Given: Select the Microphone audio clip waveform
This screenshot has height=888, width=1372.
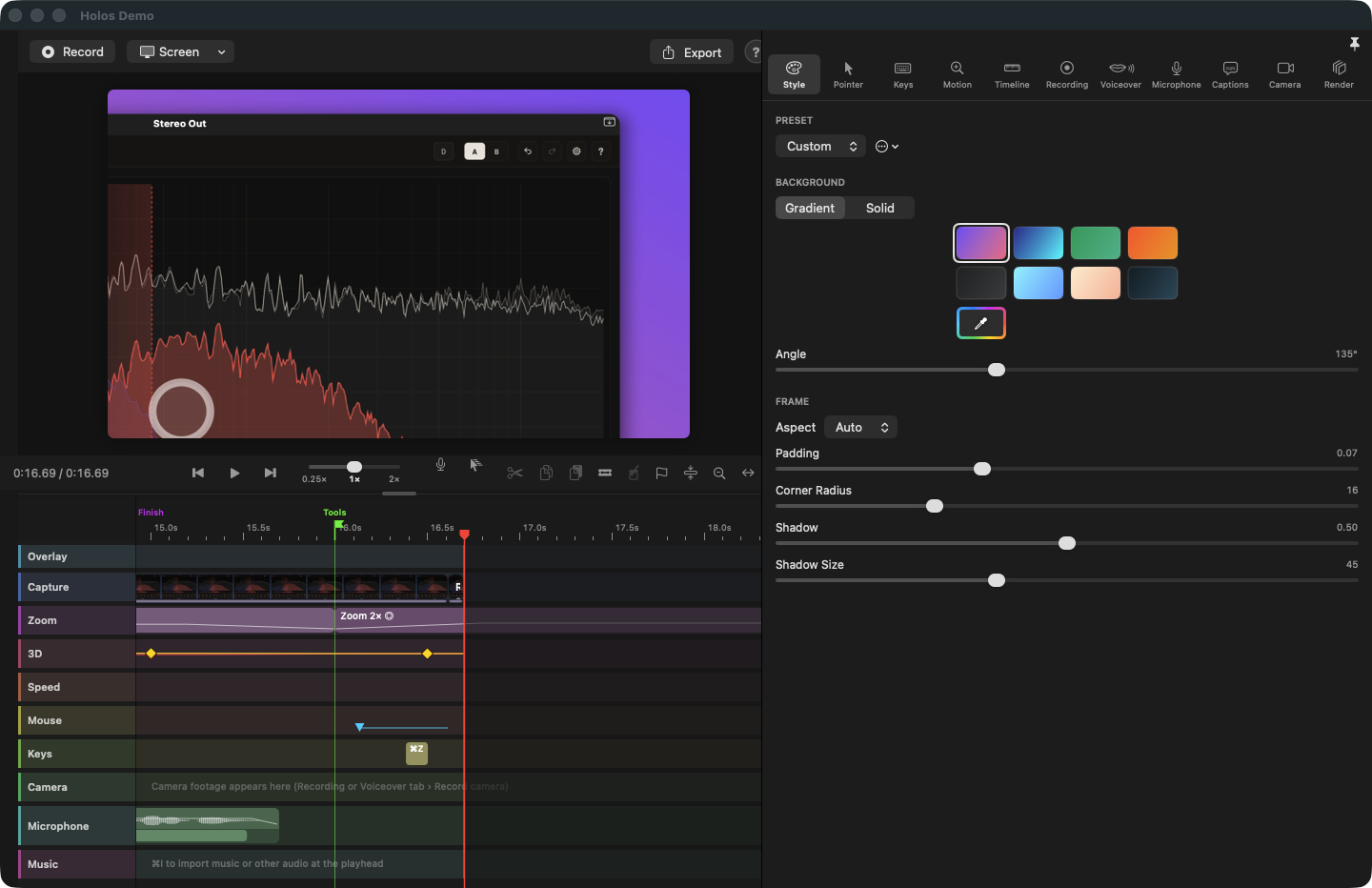Looking at the screenshot, I should (208, 825).
